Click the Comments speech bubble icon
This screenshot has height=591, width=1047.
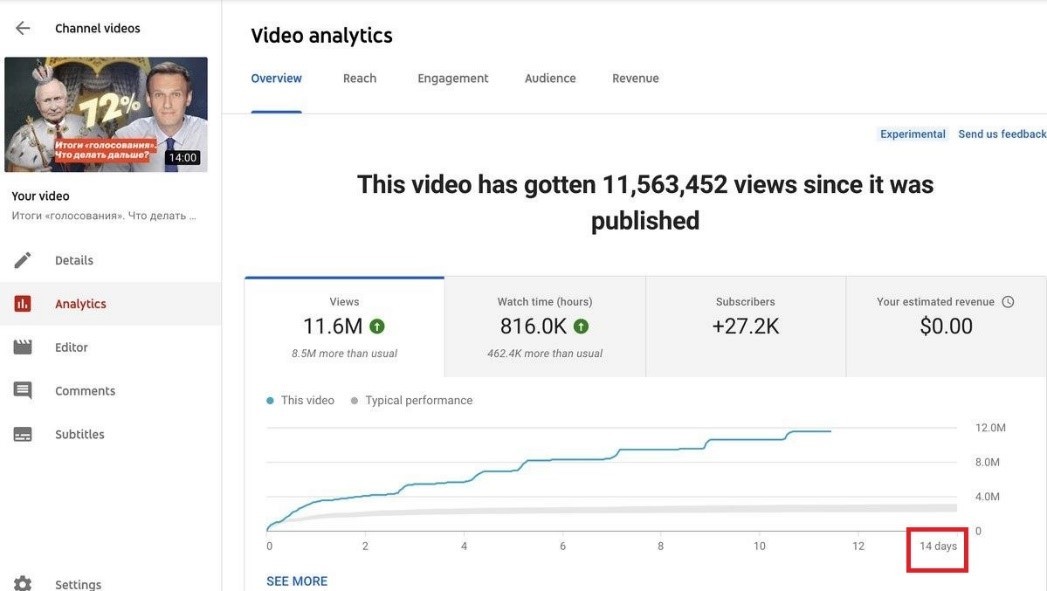22,391
